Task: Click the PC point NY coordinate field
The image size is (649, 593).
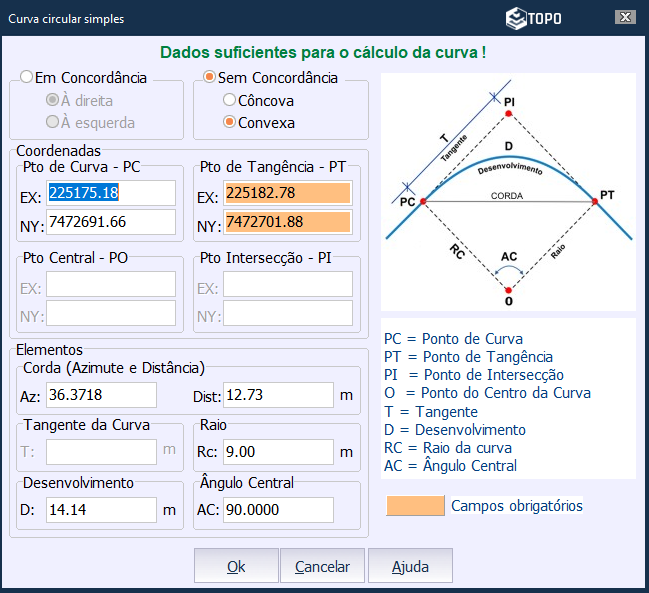Action: tap(110, 222)
